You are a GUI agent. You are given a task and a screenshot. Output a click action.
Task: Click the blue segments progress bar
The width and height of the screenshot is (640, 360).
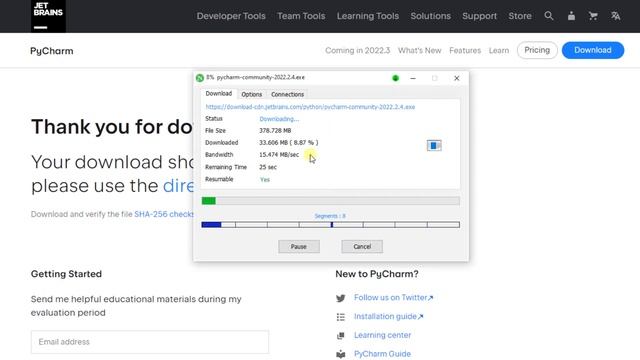click(331, 225)
